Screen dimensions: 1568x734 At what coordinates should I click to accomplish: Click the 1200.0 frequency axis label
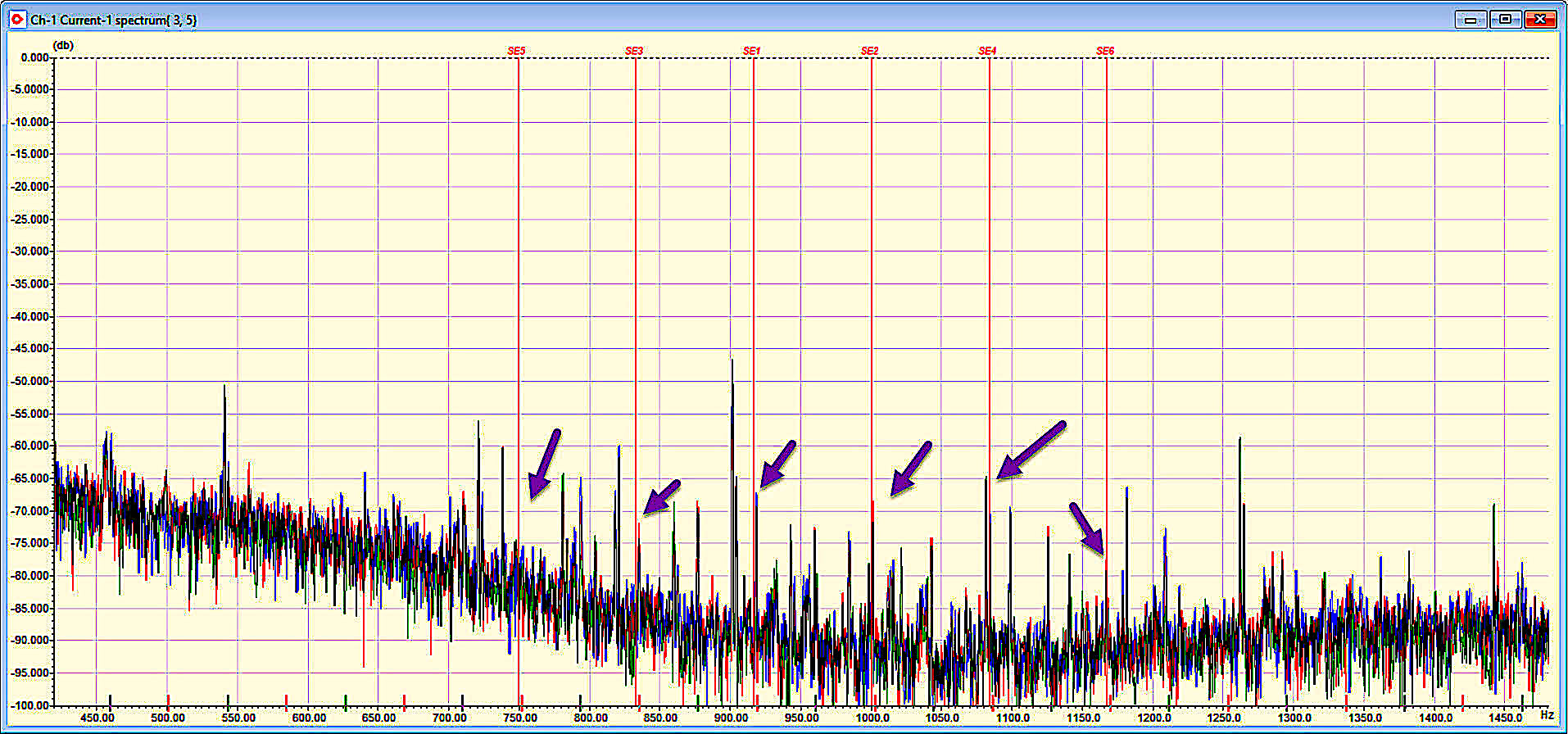[1153, 718]
